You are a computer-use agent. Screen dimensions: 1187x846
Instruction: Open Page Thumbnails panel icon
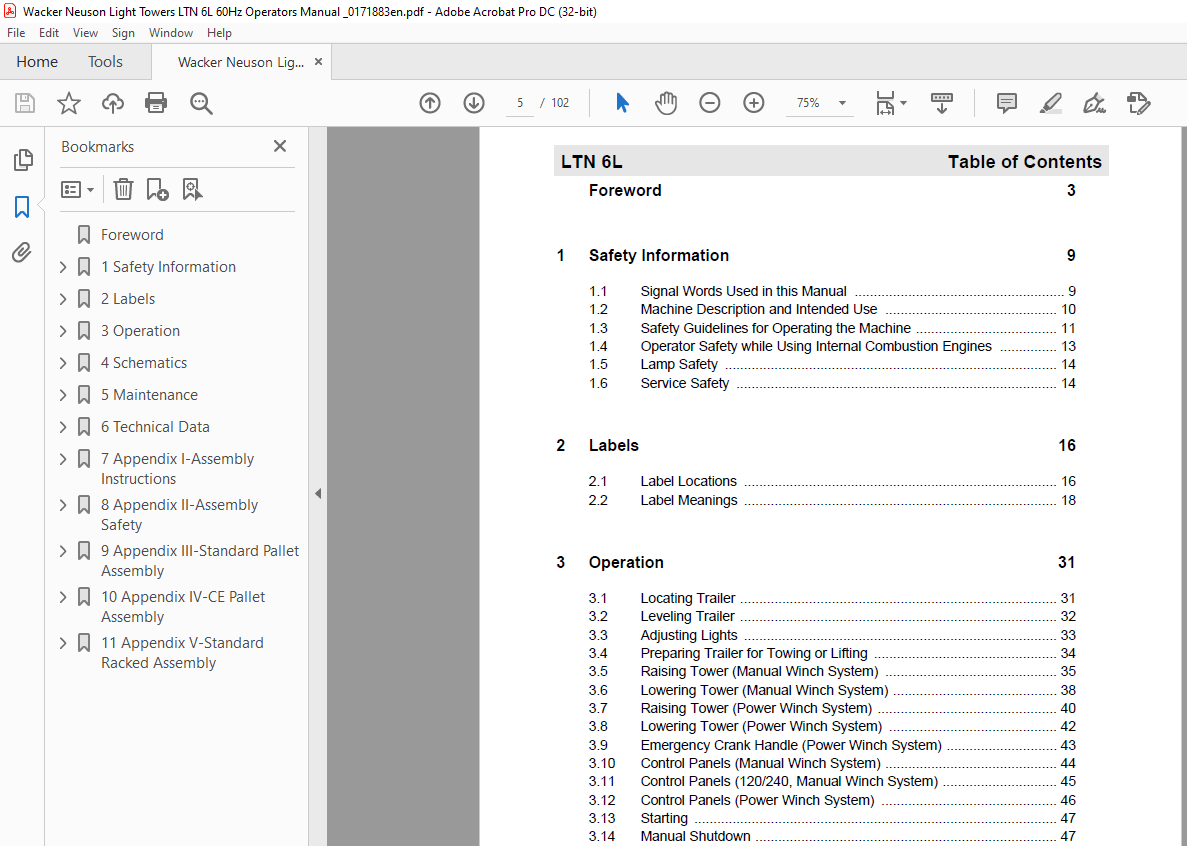pyautogui.click(x=23, y=160)
